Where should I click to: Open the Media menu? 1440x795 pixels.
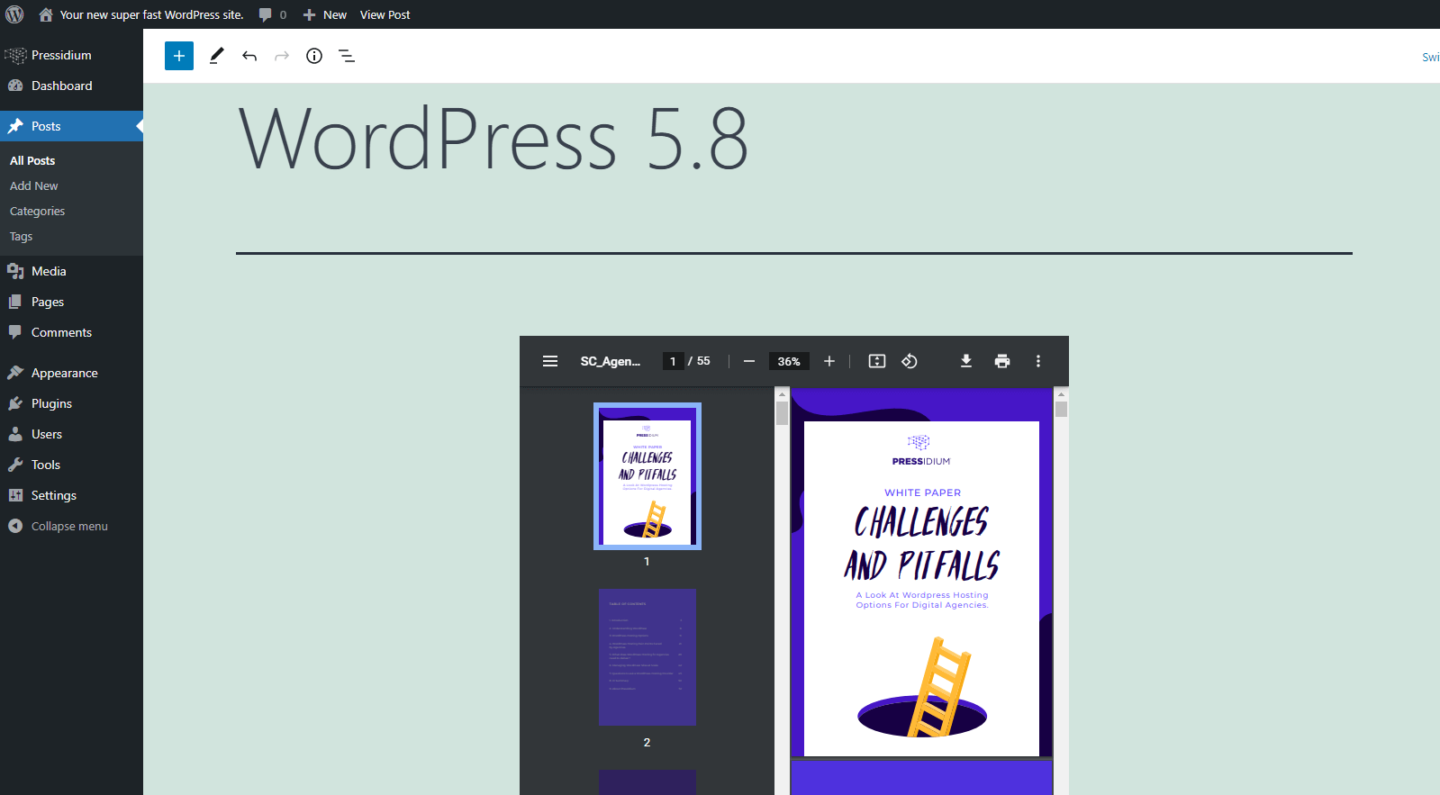click(71, 271)
